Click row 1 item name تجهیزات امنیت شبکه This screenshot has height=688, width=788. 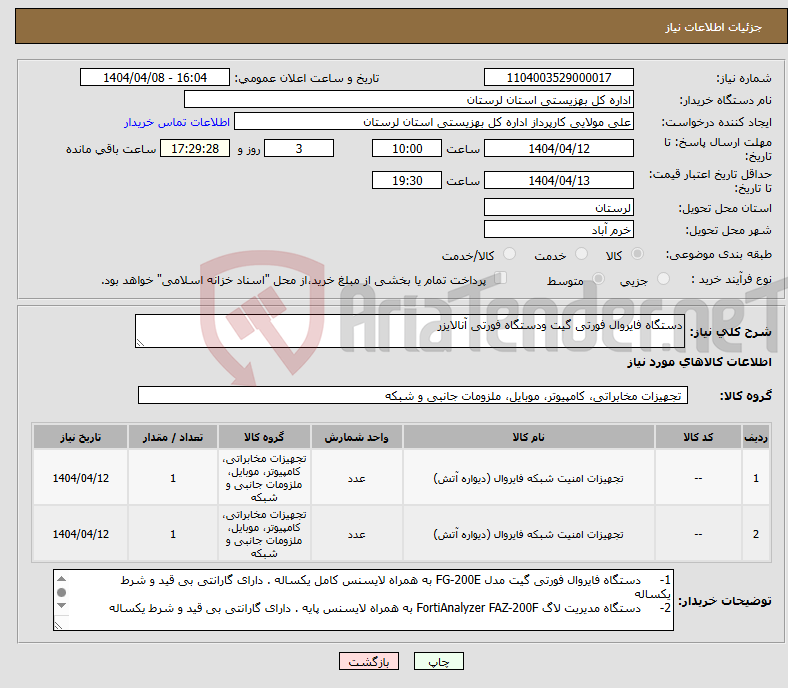tap(529, 478)
